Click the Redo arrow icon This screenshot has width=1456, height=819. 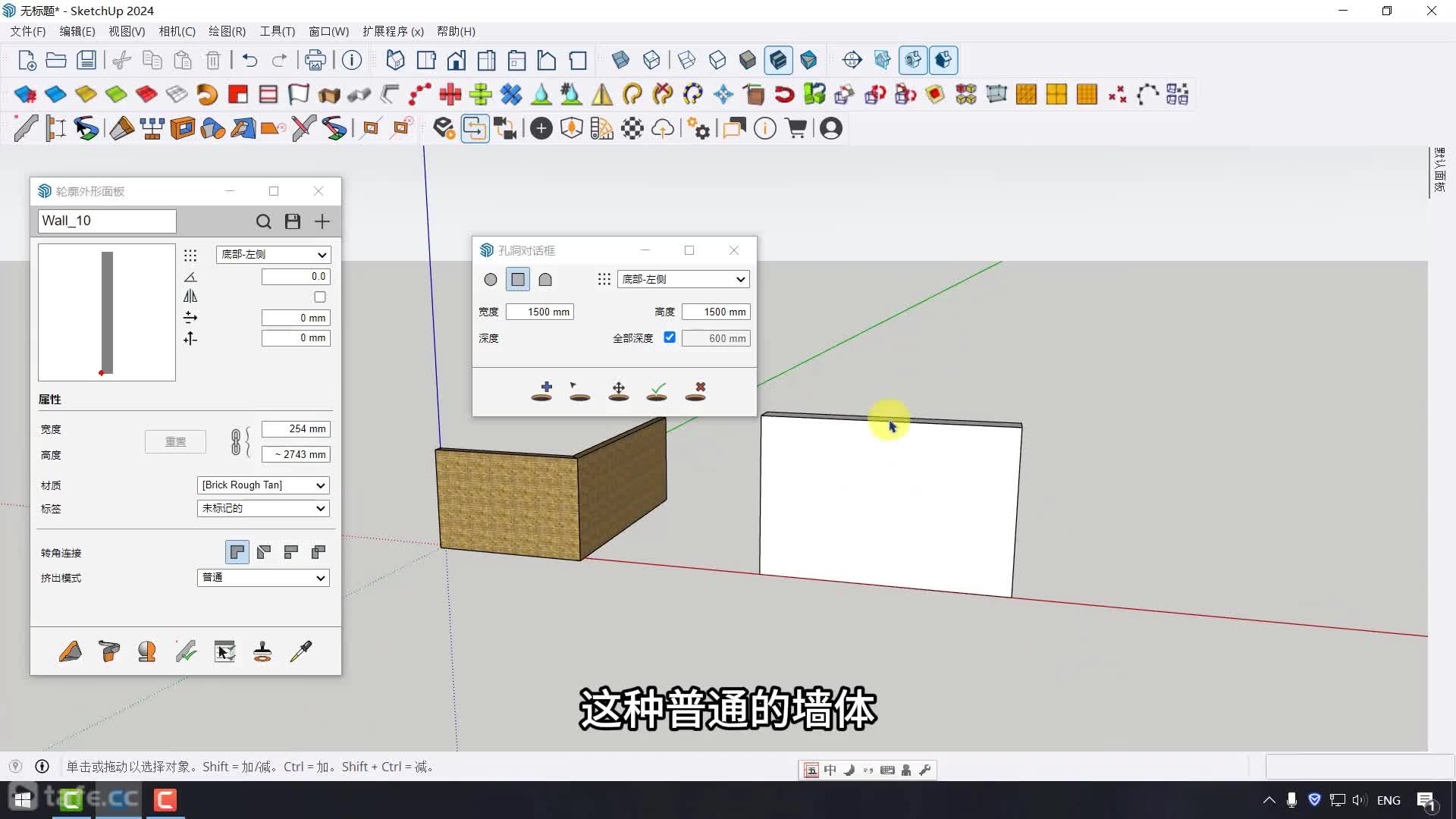coord(279,60)
